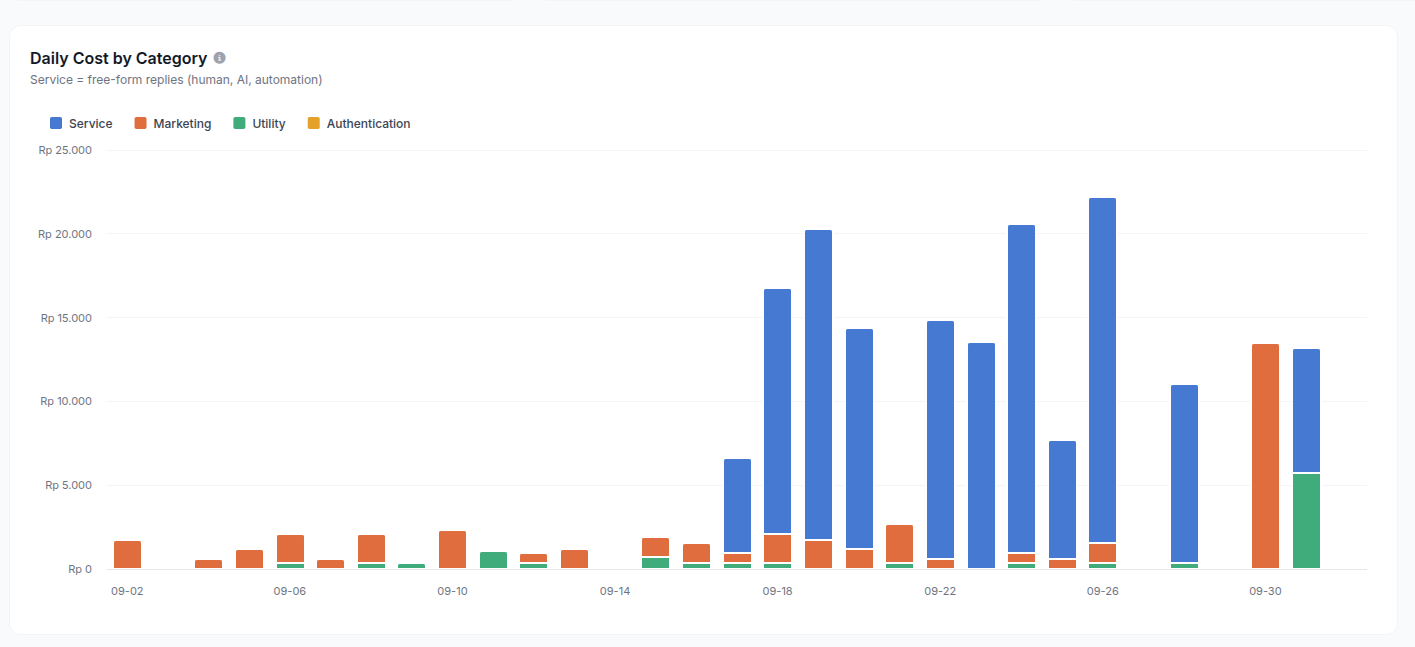Click the 09-22 date label
This screenshot has width=1415, height=647.
tap(940, 591)
